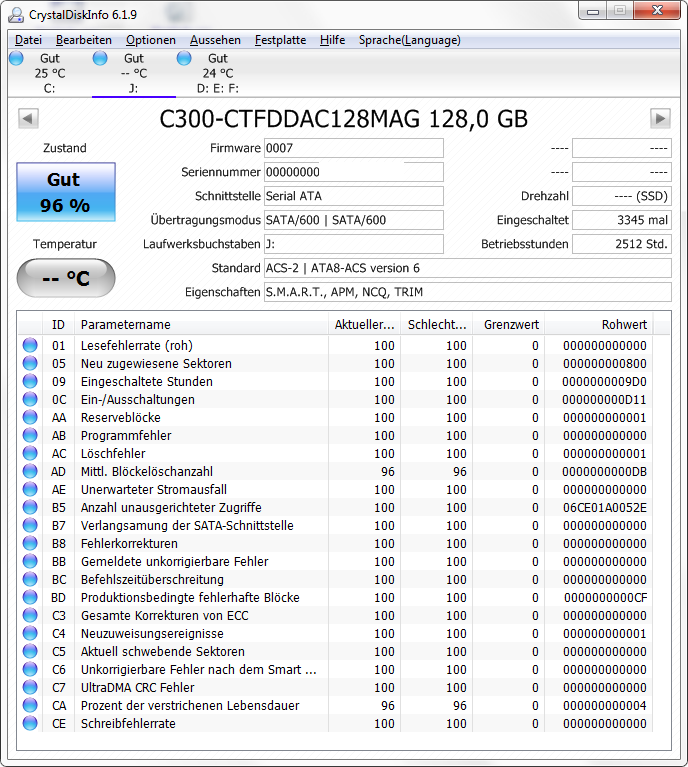Click the Übertragungsmodus SATA/600 field

pyautogui.click(x=354, y=220)
